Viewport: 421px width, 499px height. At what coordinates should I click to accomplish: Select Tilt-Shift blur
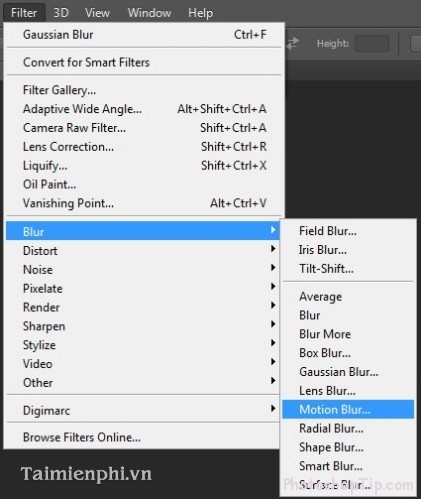[348, 268]
